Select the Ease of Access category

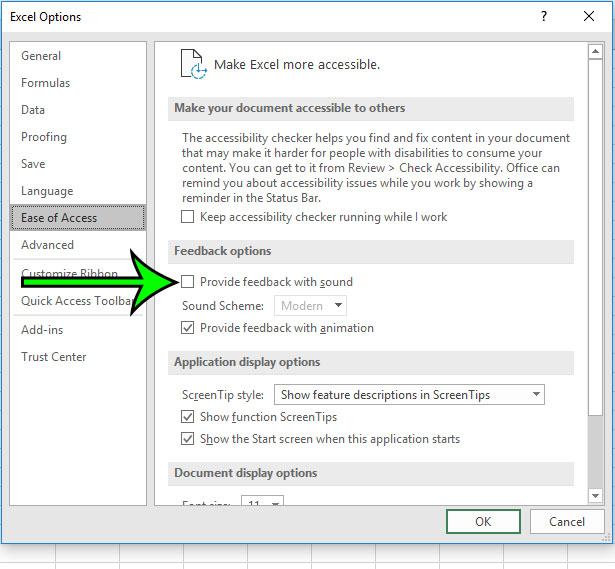[78, 217]
